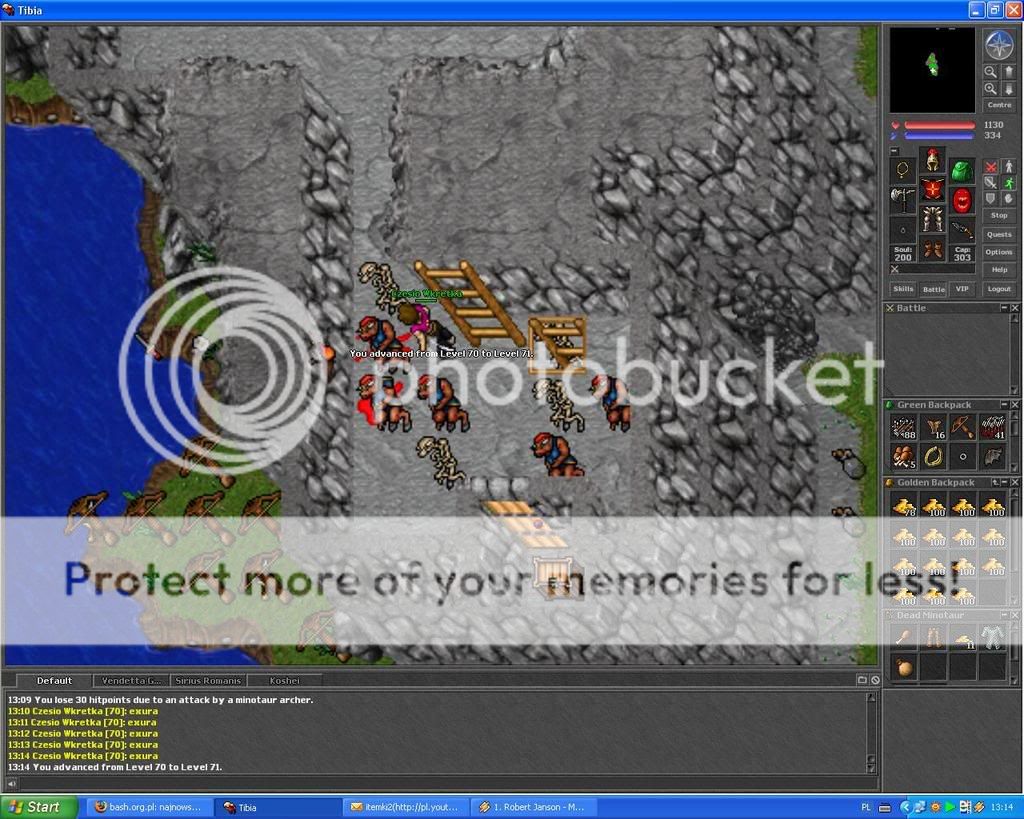The width and height of the screenshot is (1024, 819).
Task: Open the Options dialog
Action: (999, 252)
